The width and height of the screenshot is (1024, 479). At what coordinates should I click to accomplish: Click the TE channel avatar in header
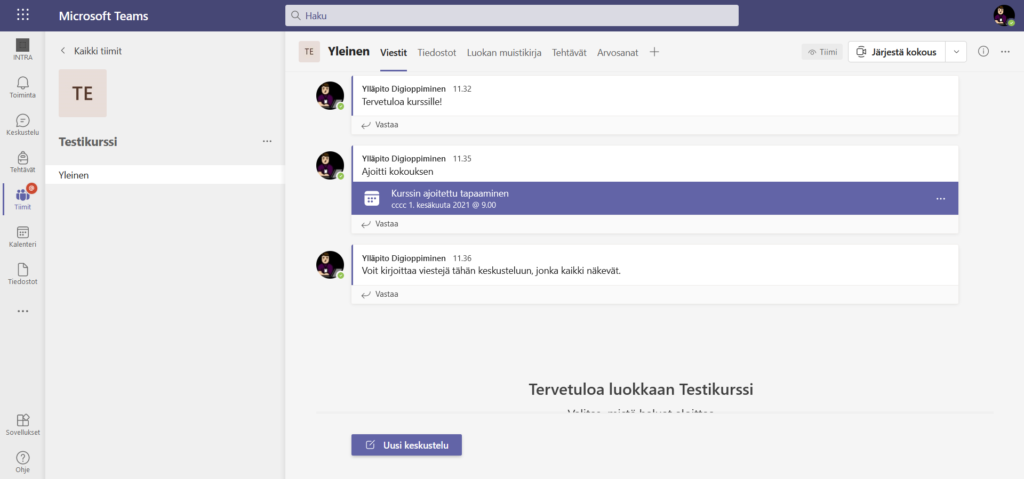[310, 52]
